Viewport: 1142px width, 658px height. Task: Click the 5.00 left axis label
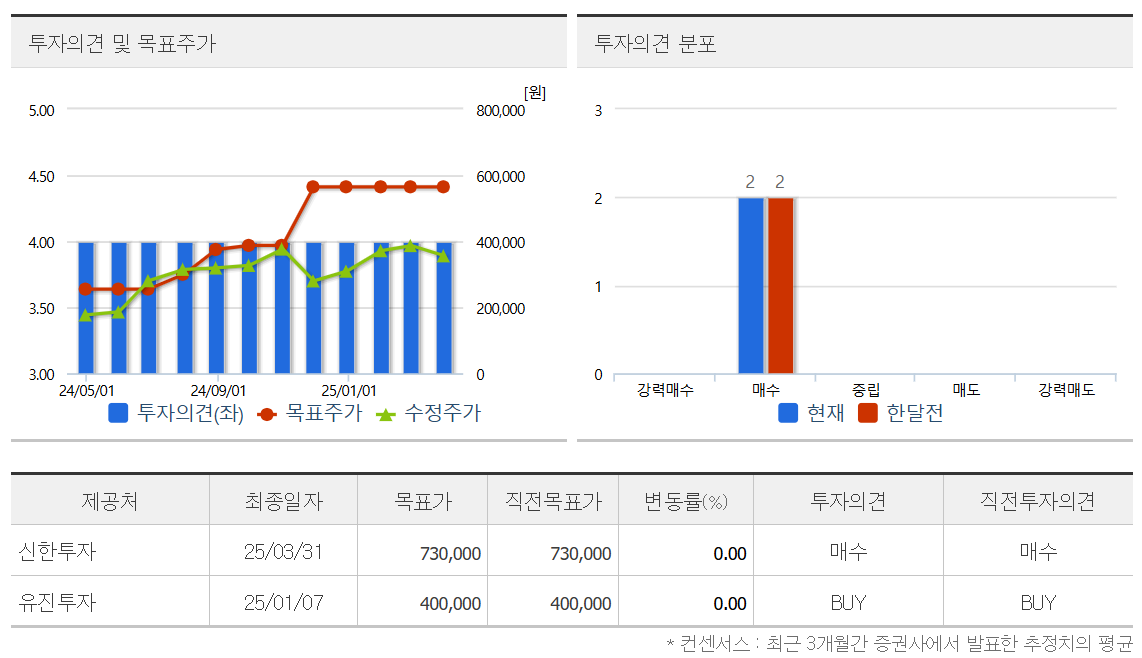(42, 111)
